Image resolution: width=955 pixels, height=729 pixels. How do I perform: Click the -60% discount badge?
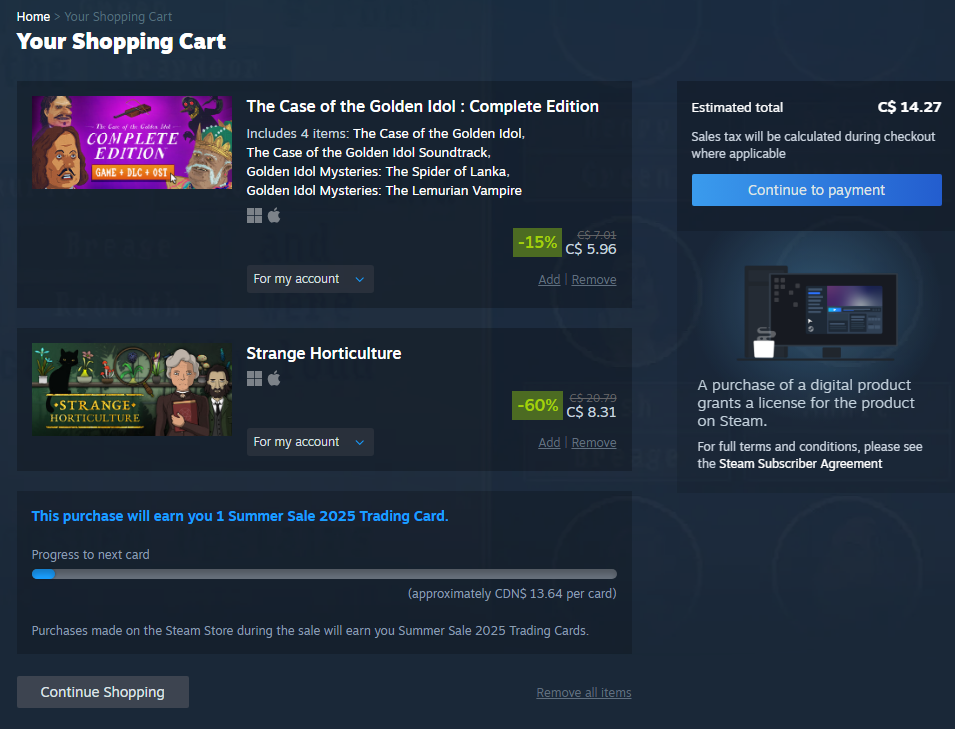(537, 406)
